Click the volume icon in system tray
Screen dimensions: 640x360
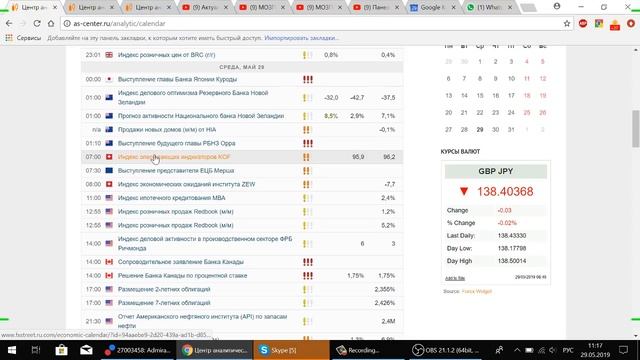tap(552, 350)
